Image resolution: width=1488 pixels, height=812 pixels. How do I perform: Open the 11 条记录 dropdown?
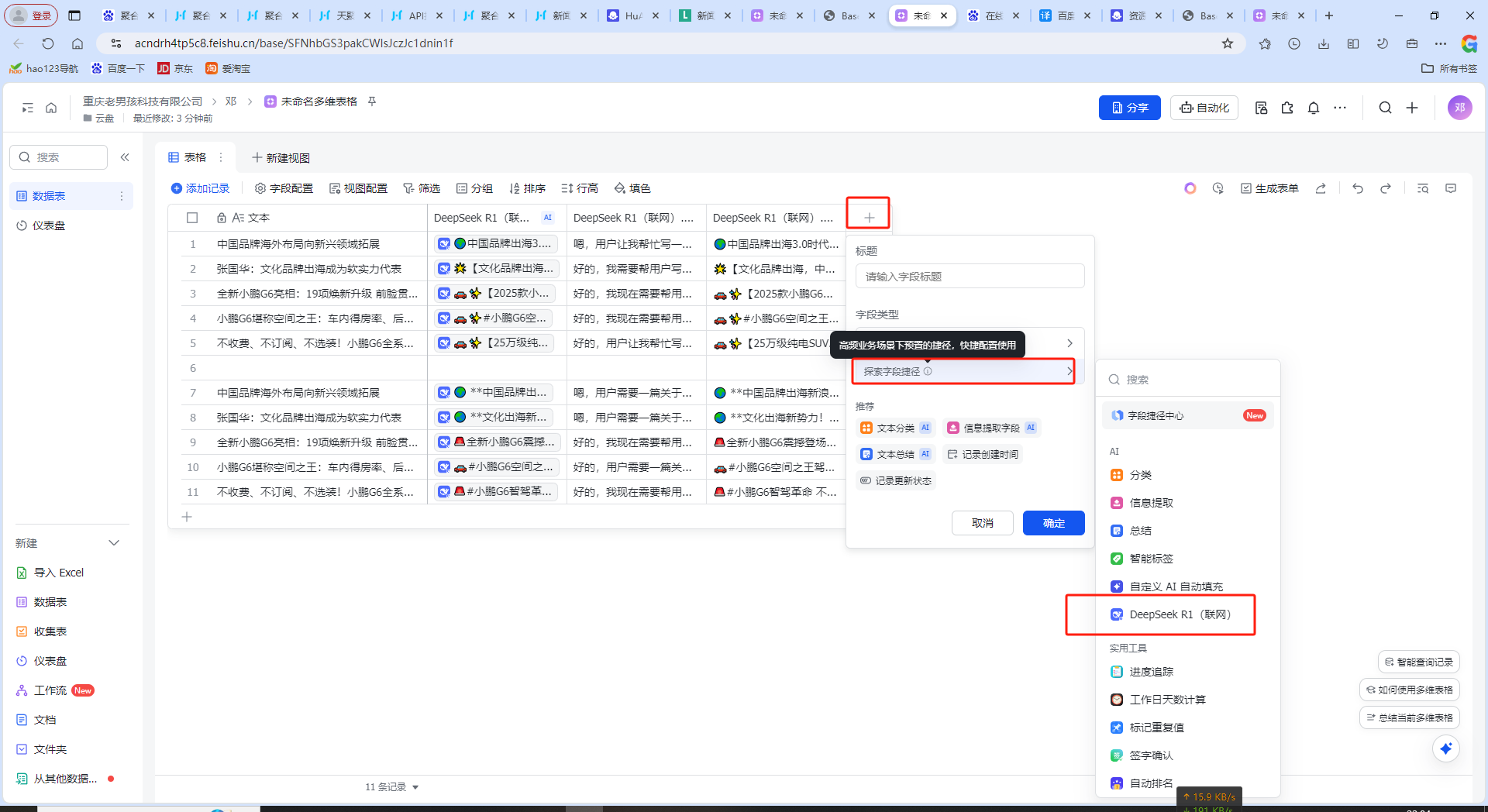pyautogui.click(x=392, y=786)
